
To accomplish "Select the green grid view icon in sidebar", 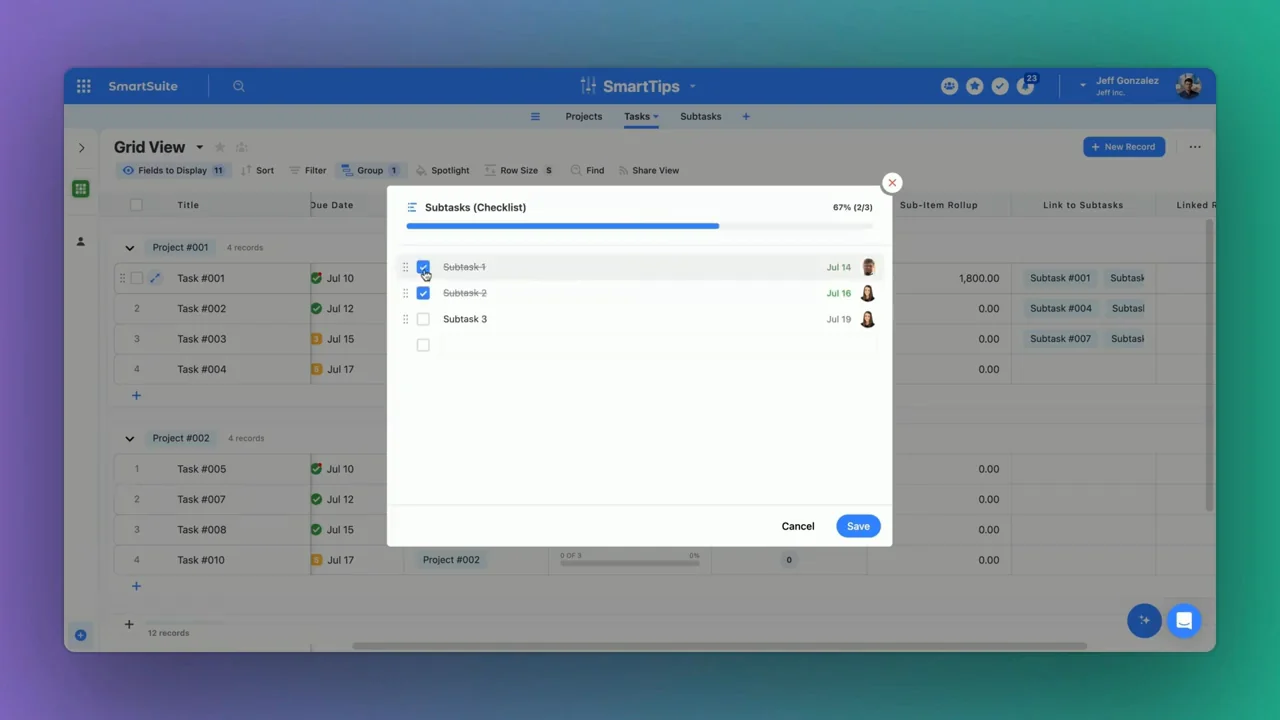I will (x=81, y=189).
